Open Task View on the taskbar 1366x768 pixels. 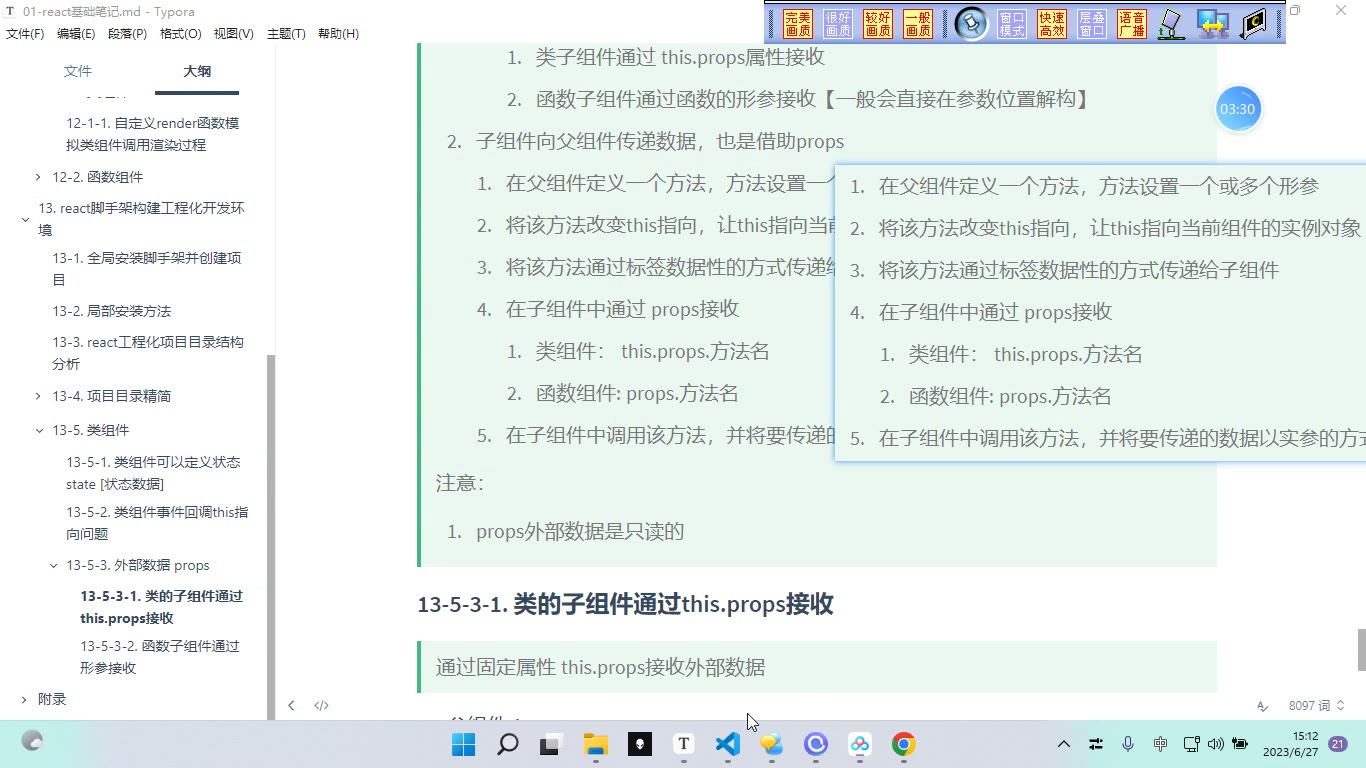551,744
